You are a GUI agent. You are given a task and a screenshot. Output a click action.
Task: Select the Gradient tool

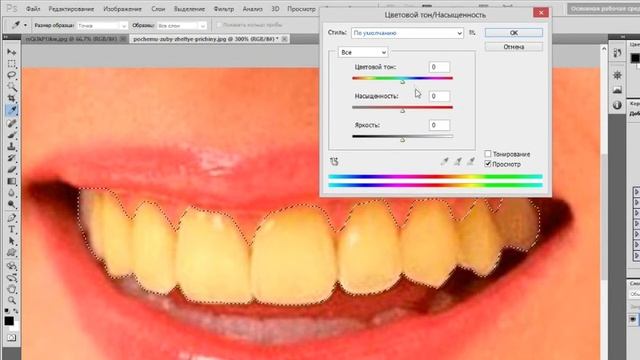pos(11,181)
